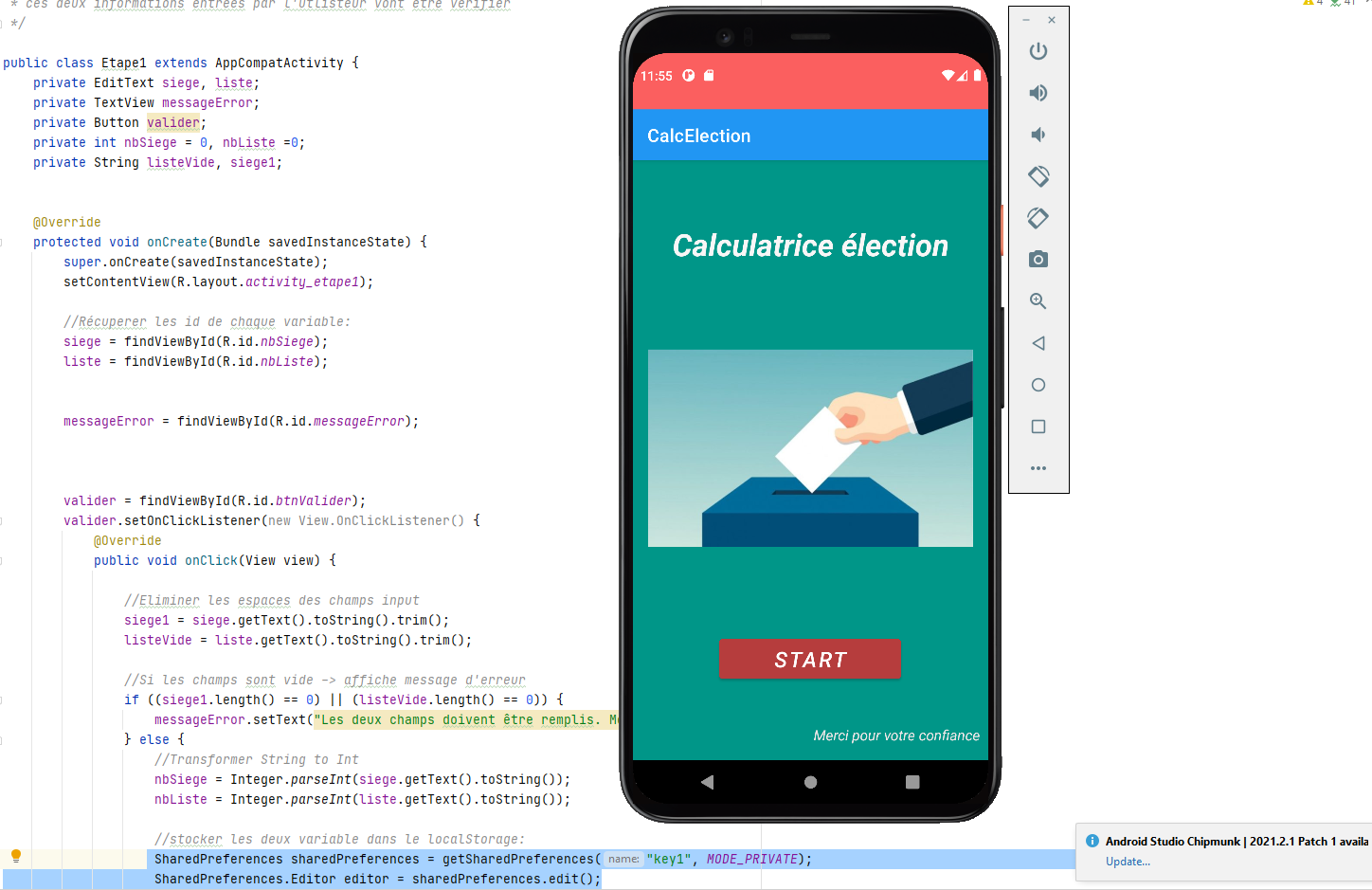Screen dimensions: 1372x890
Task: Tap the phone's on-screen back navigation button
Action: (x=707, y=782)
